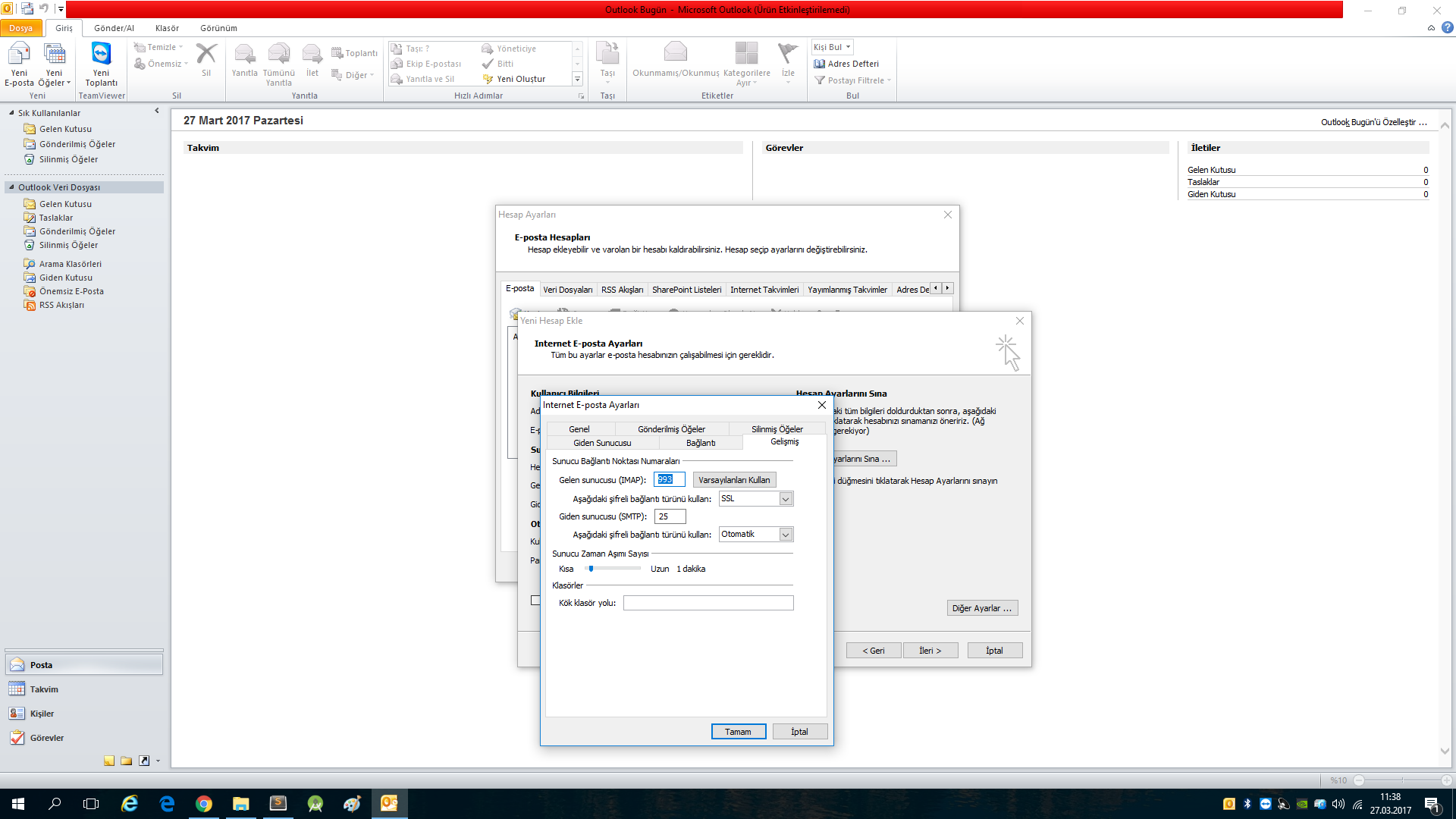
Task: Select RSS Akışları folder
Action: (61, 305)
